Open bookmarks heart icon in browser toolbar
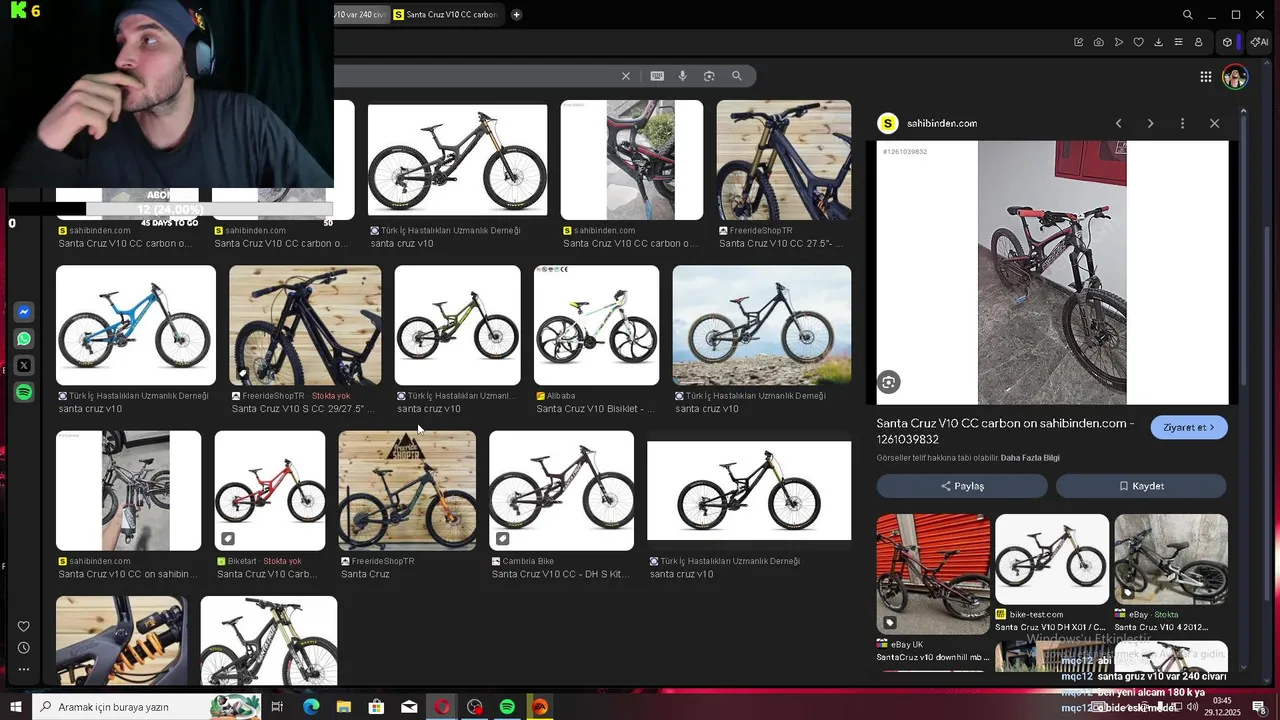 (x=1138, y=42)
